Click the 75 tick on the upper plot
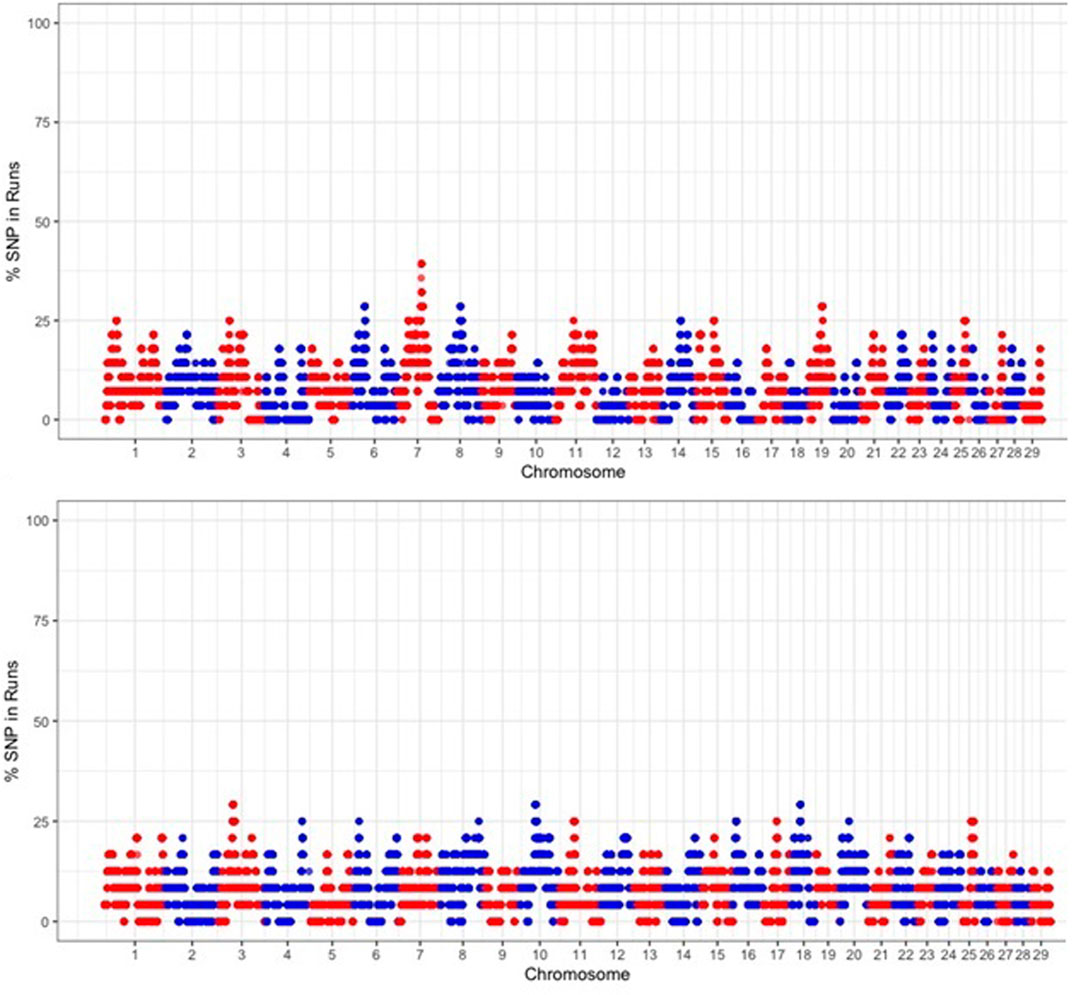The width and height of the screenshot is (1072, 995). [x=42, y=122]
